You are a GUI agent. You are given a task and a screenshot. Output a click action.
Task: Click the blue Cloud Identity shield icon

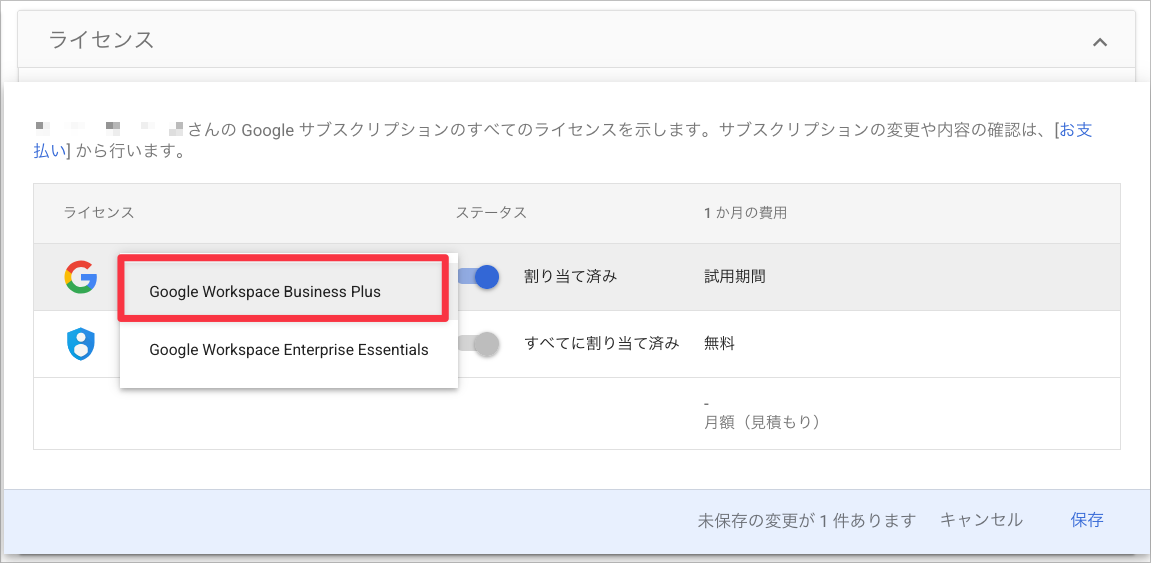[81, 344]
